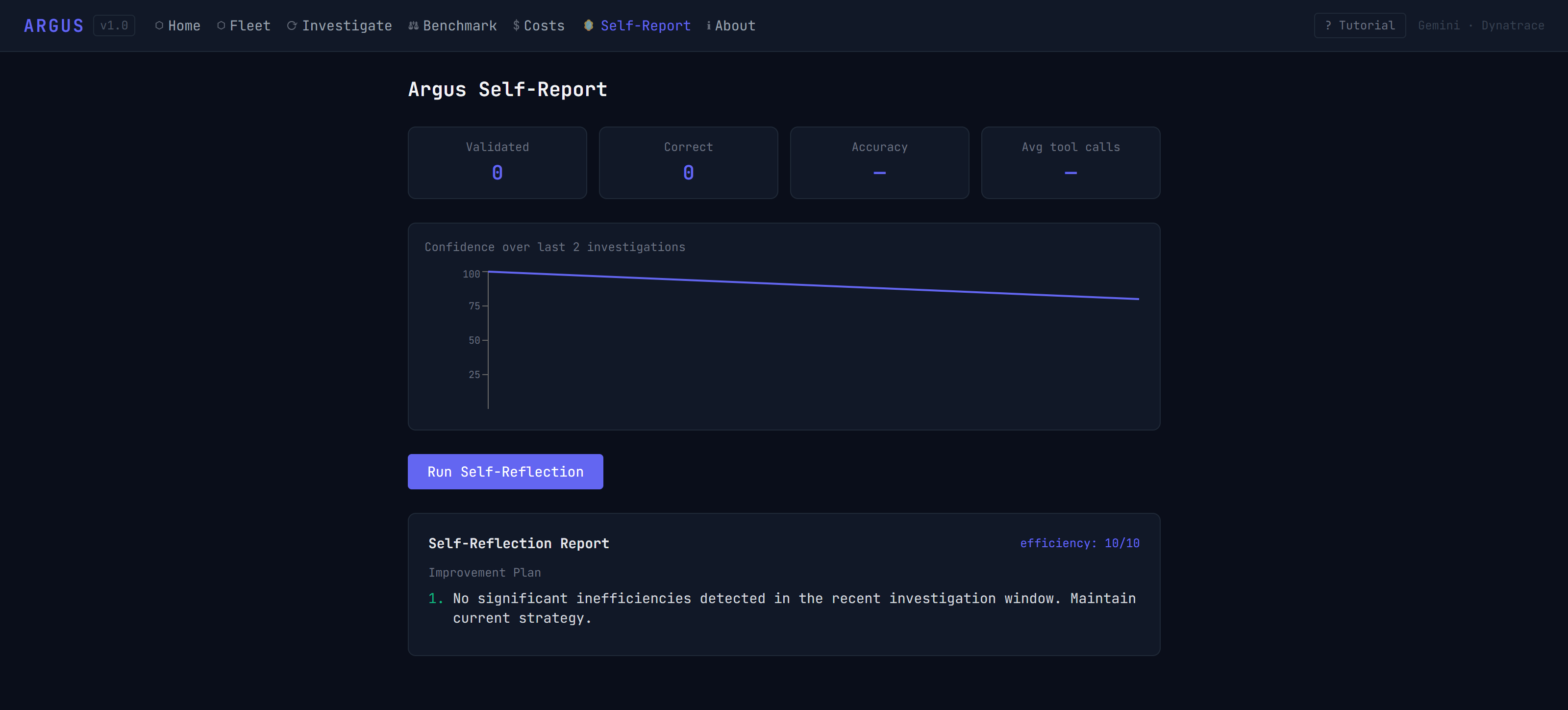Open the Costs page
Viewport: 1568px width, 710px height.
[539, 25]
